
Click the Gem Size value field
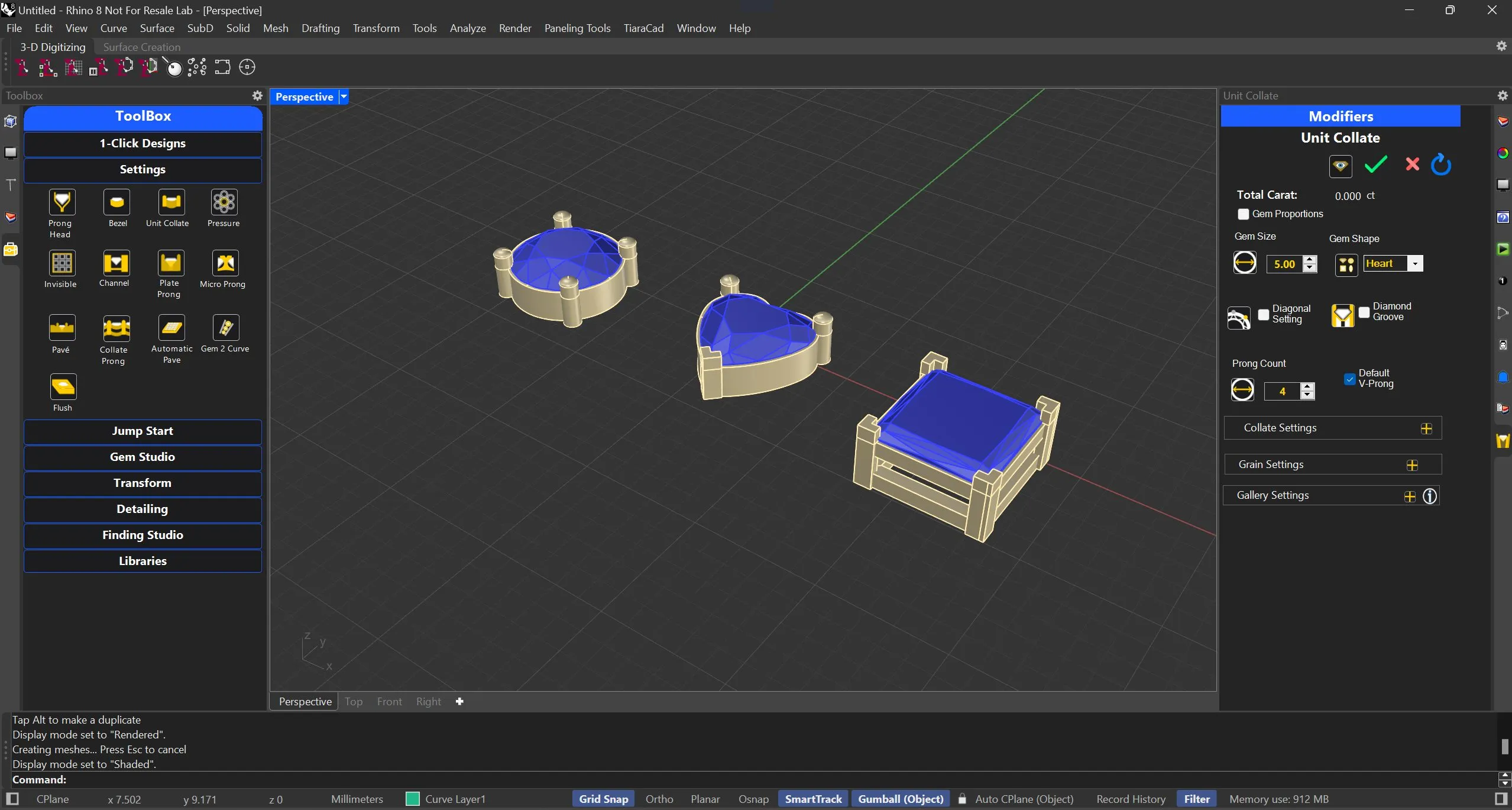1284,264
